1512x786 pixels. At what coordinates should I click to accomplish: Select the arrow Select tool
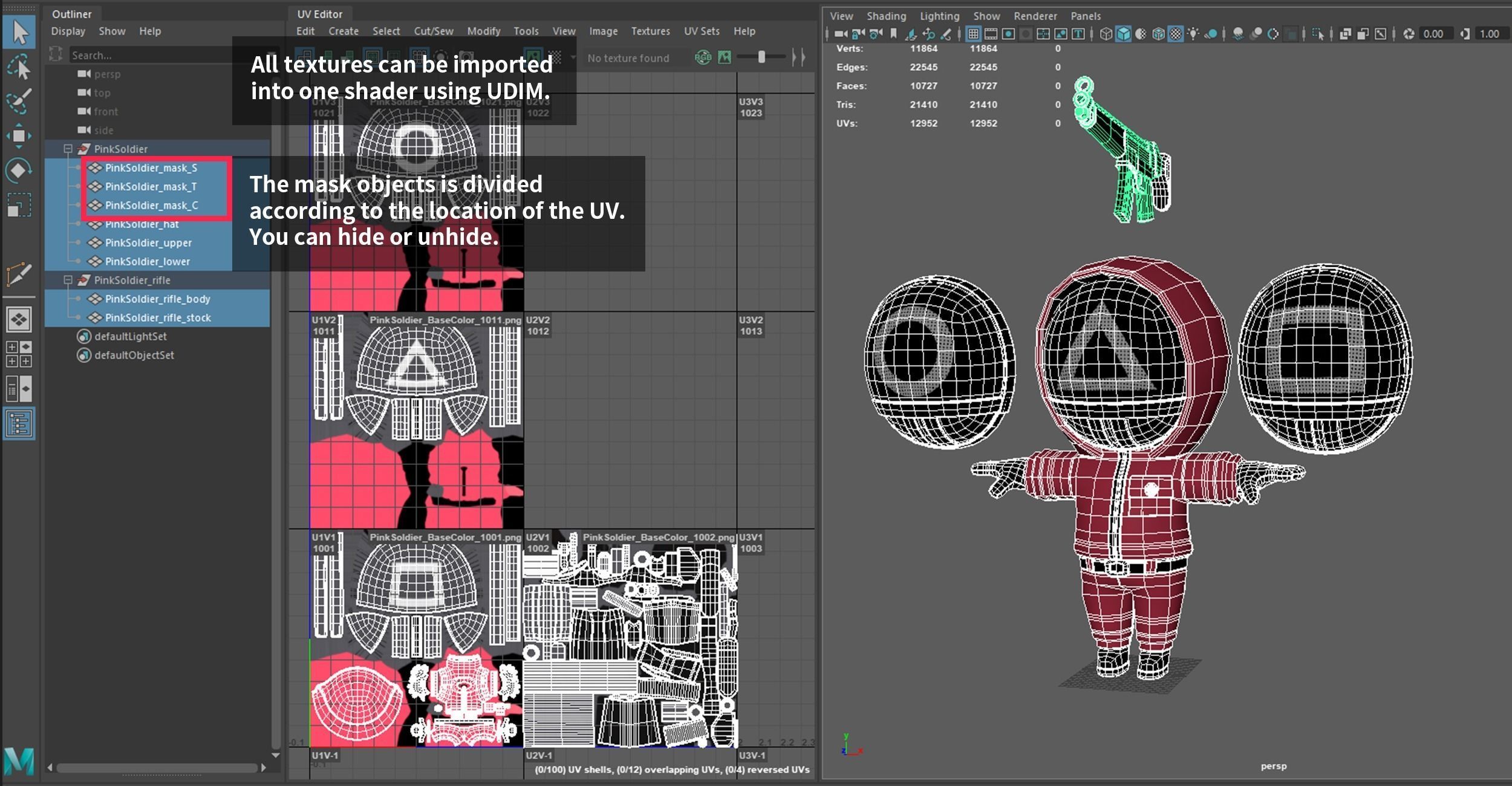point(19,32)
